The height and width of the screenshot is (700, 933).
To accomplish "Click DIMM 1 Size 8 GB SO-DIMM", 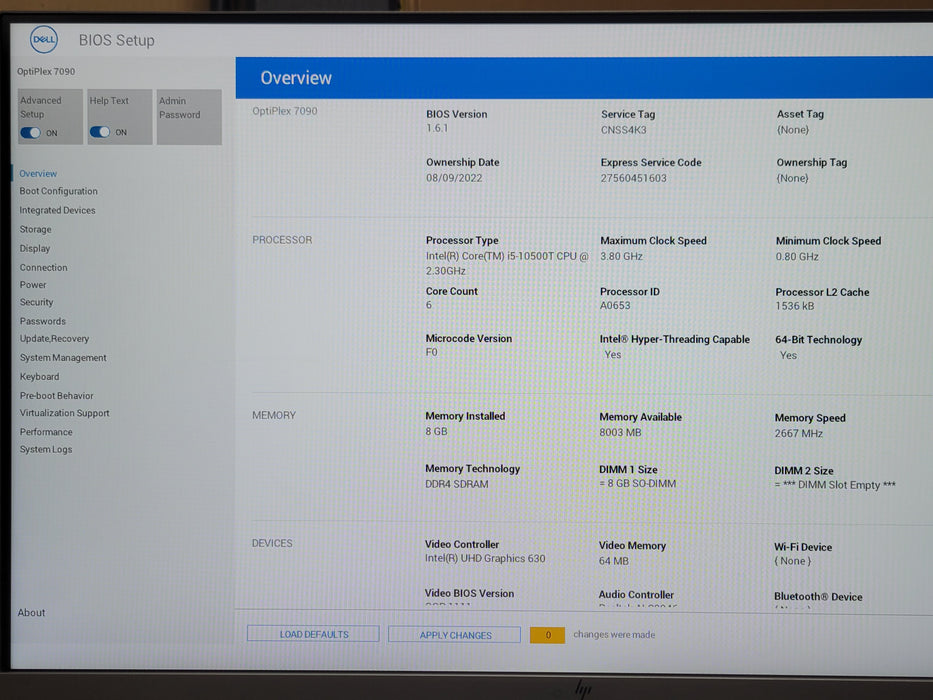I will point(637,484).
